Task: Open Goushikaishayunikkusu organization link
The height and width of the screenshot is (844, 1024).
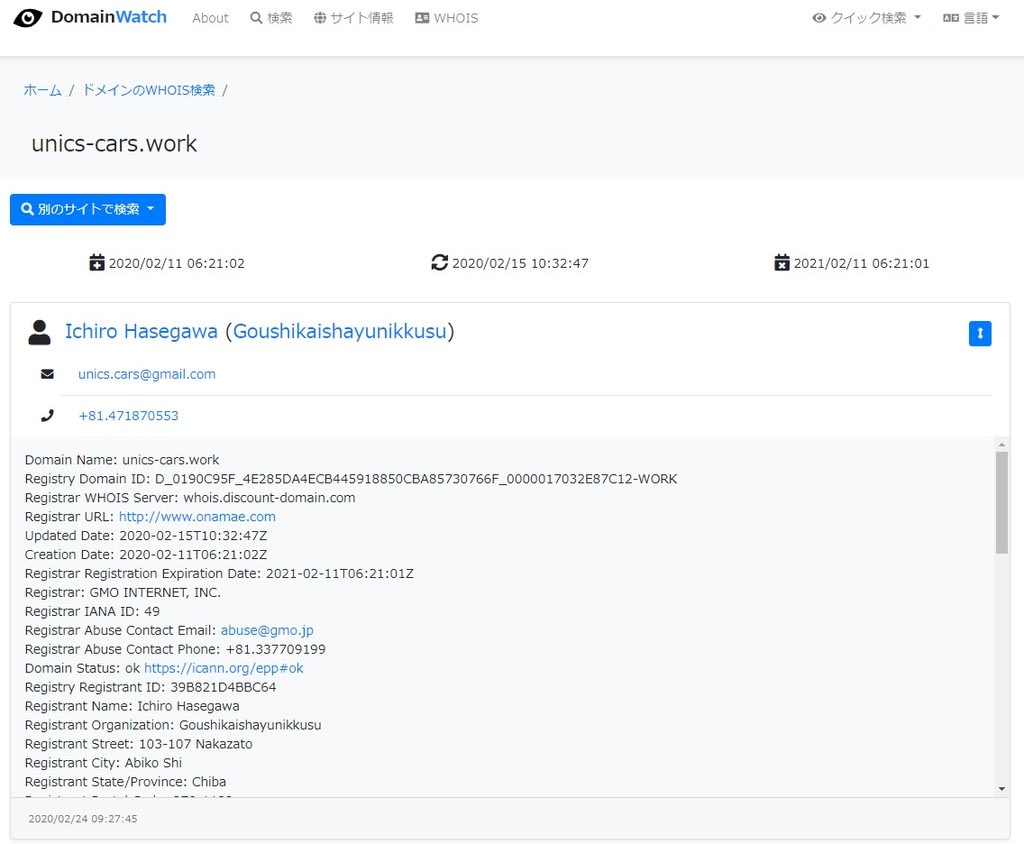Action: coord(340,331)
